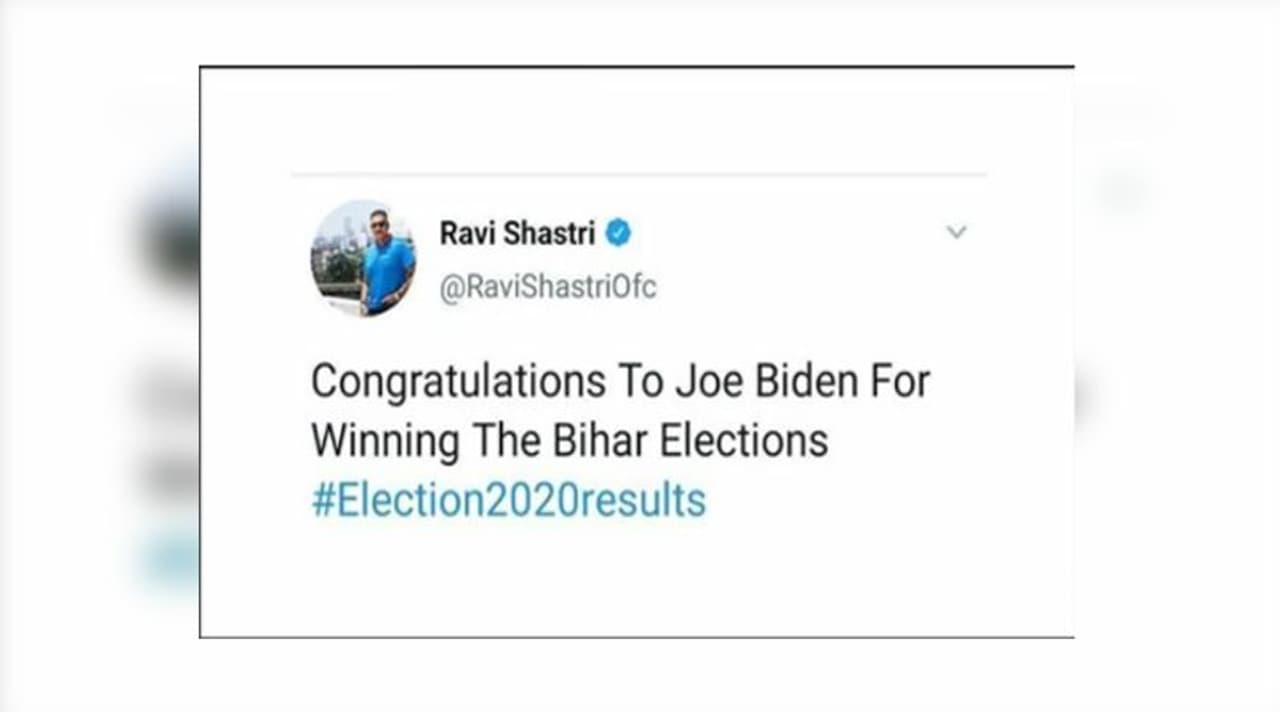Click Ravi Shastri's profile picture
The width and height of the screenshot is (1280, 712).
pyautogui.click(x=363, y=258)
